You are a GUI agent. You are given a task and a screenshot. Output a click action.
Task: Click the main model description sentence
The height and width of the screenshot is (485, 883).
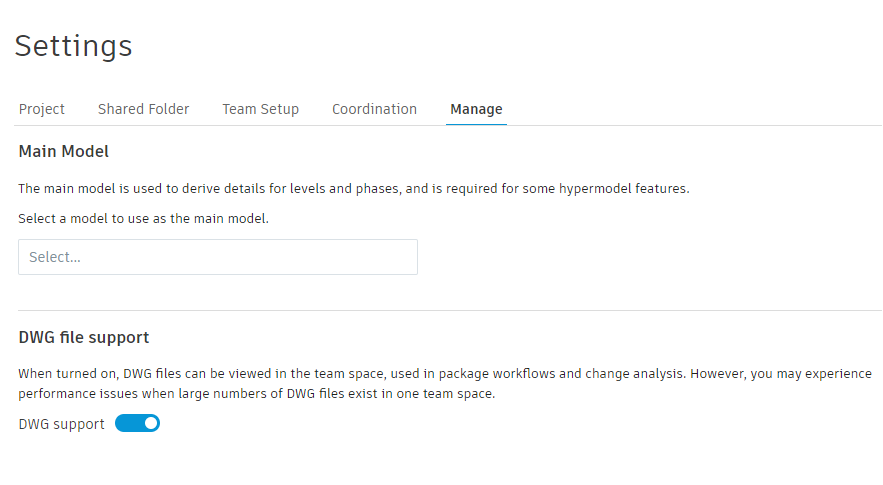click(354, 188)
